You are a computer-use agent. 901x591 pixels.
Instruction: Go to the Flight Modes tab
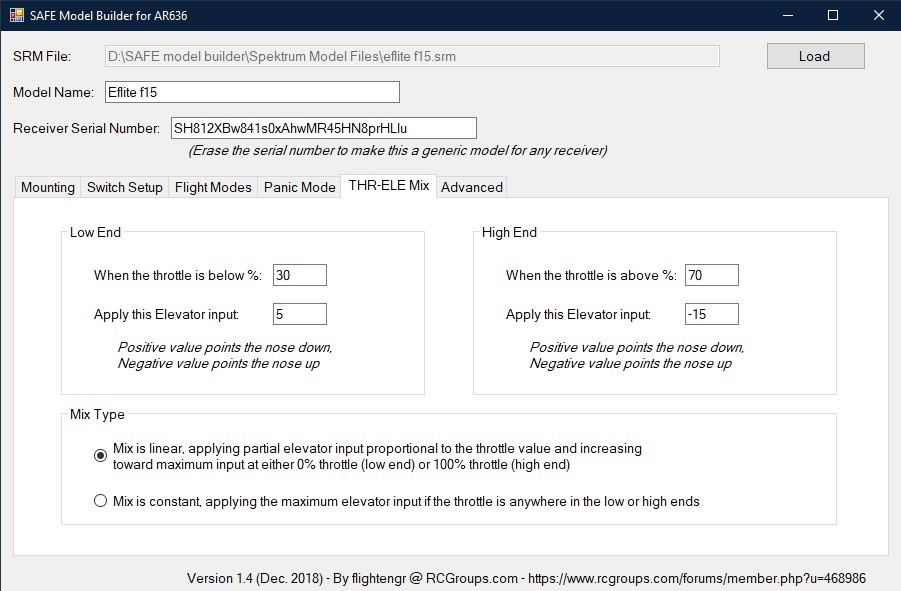pyautogui.click(x=213, y=187)
